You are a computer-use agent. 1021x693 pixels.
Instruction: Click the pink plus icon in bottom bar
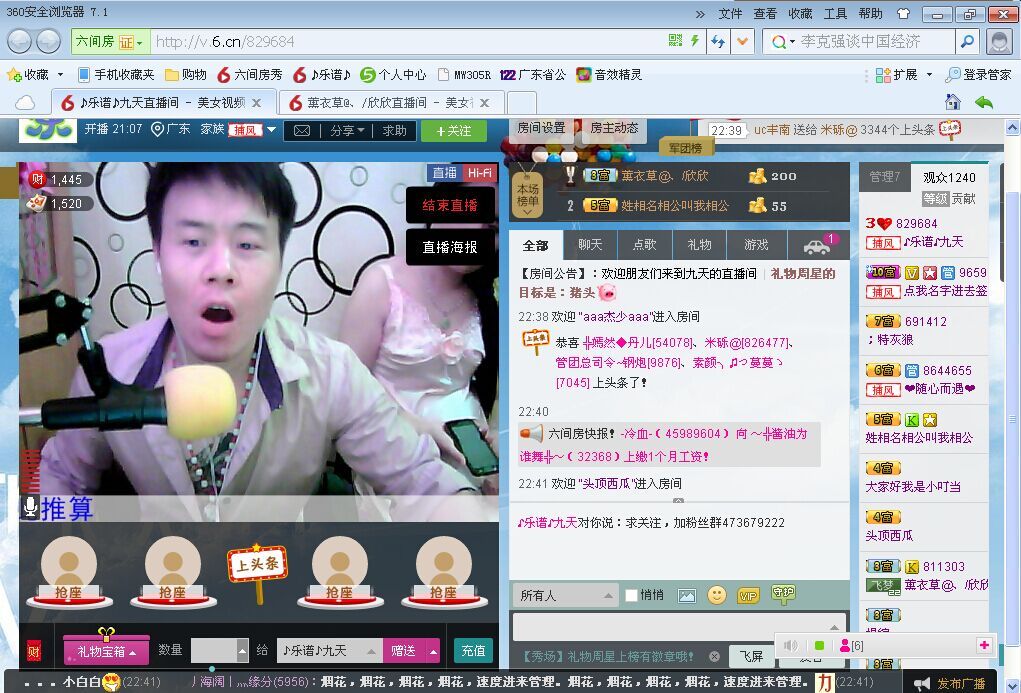(x=984, y=645)
